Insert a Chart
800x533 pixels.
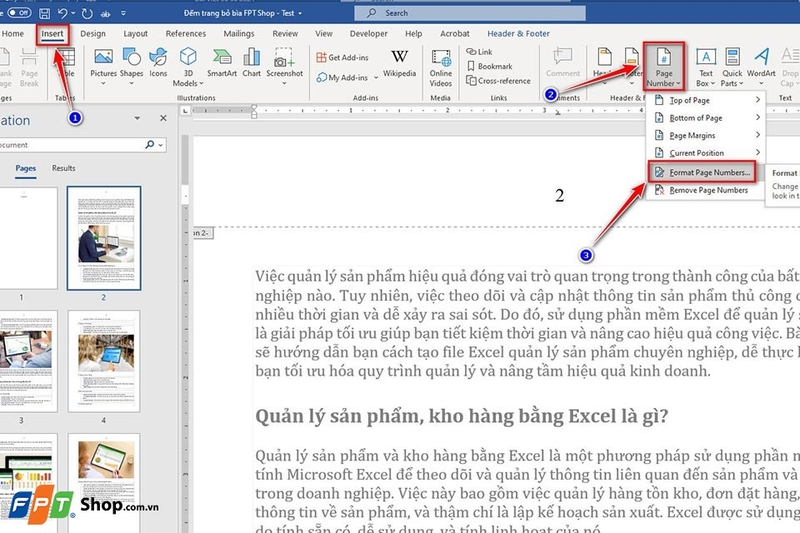tap(252, 63)
